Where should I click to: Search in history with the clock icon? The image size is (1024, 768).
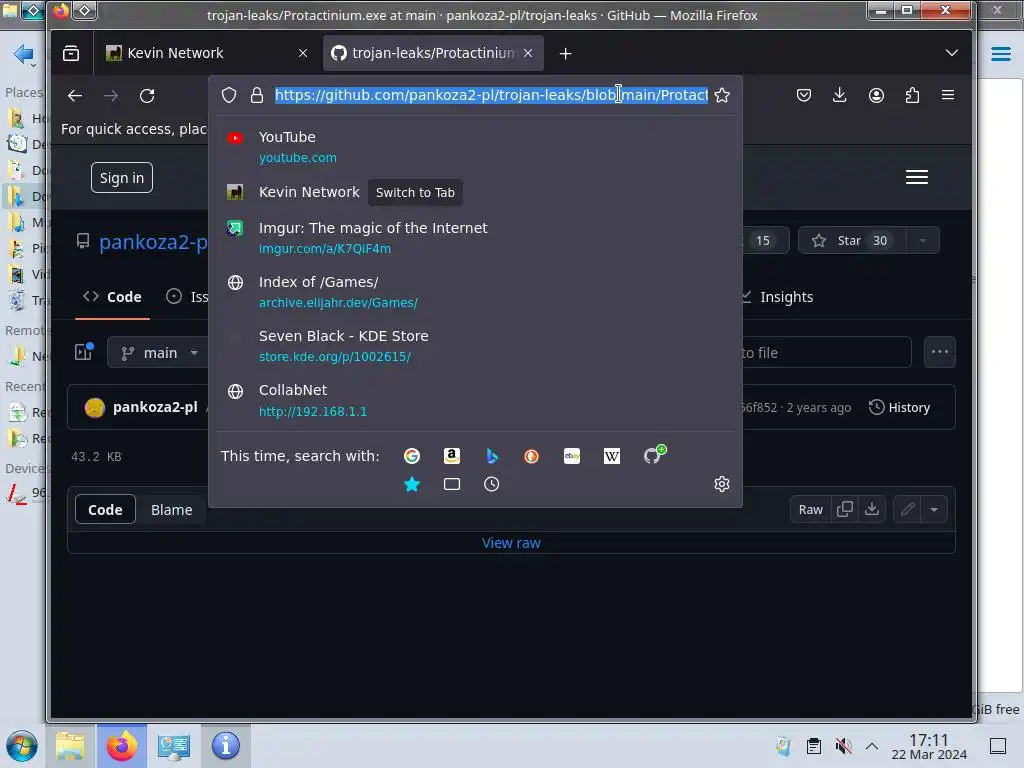coord(492,485)
